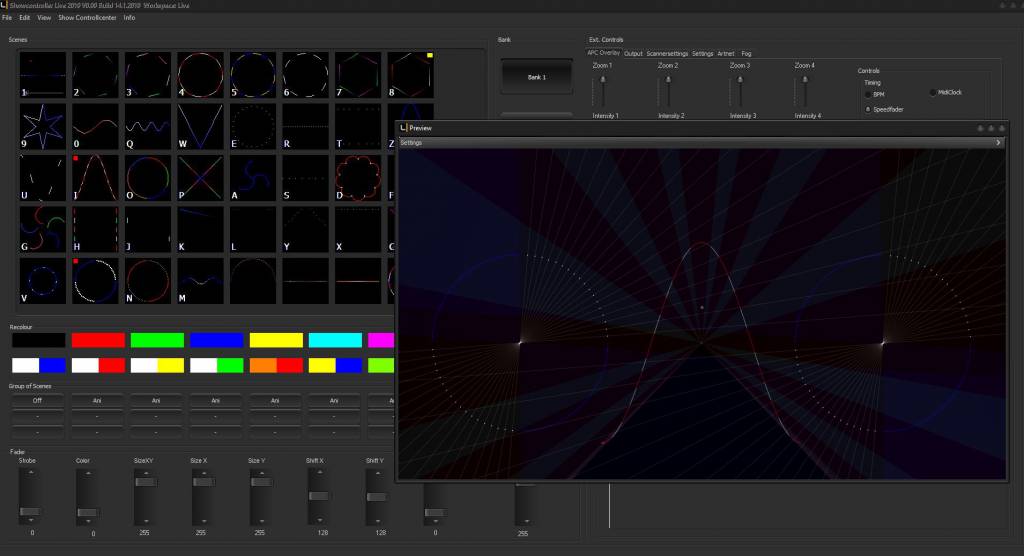Viewport: 1024px width, 556px height.
Task: Select the full circle scene labeled 4
Action: (x=200, y=74)
